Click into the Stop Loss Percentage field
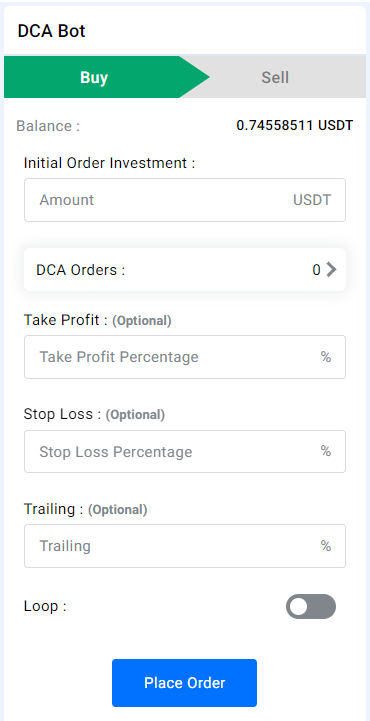This screenshot has height=721, width=370. pos(185,452)
